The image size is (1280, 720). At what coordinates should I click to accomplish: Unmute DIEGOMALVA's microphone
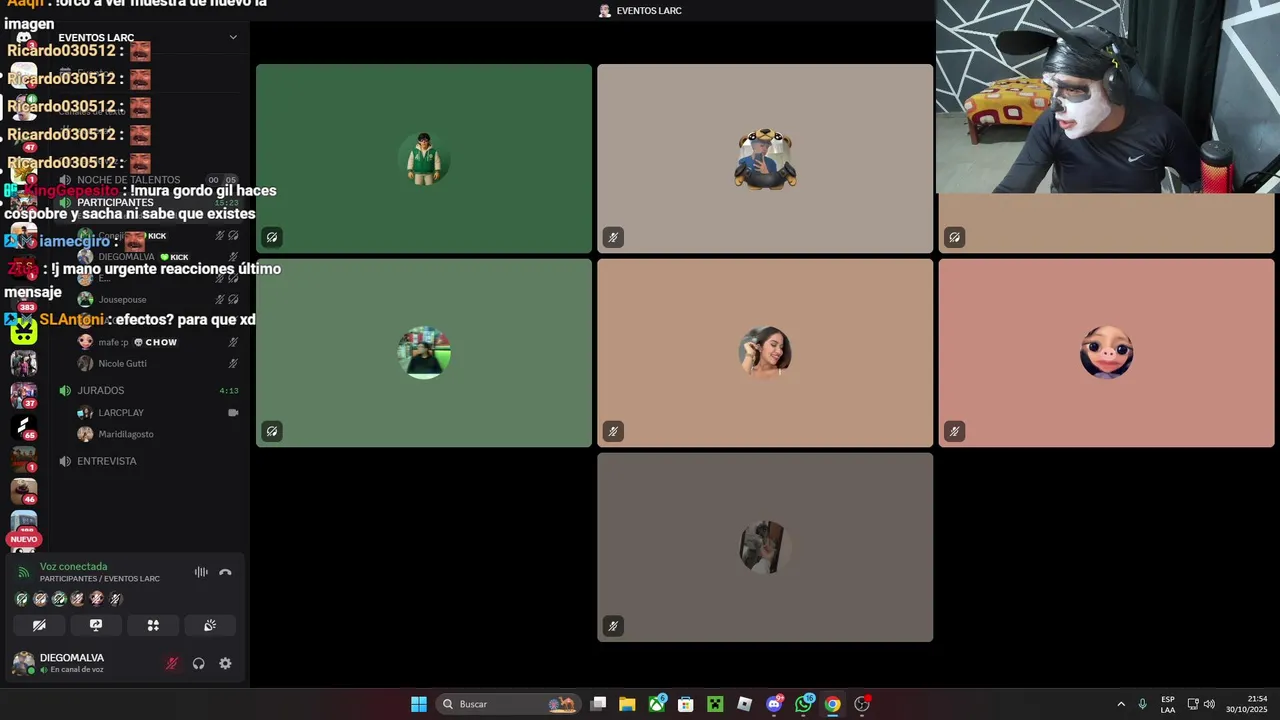click(x=172, y=663)
